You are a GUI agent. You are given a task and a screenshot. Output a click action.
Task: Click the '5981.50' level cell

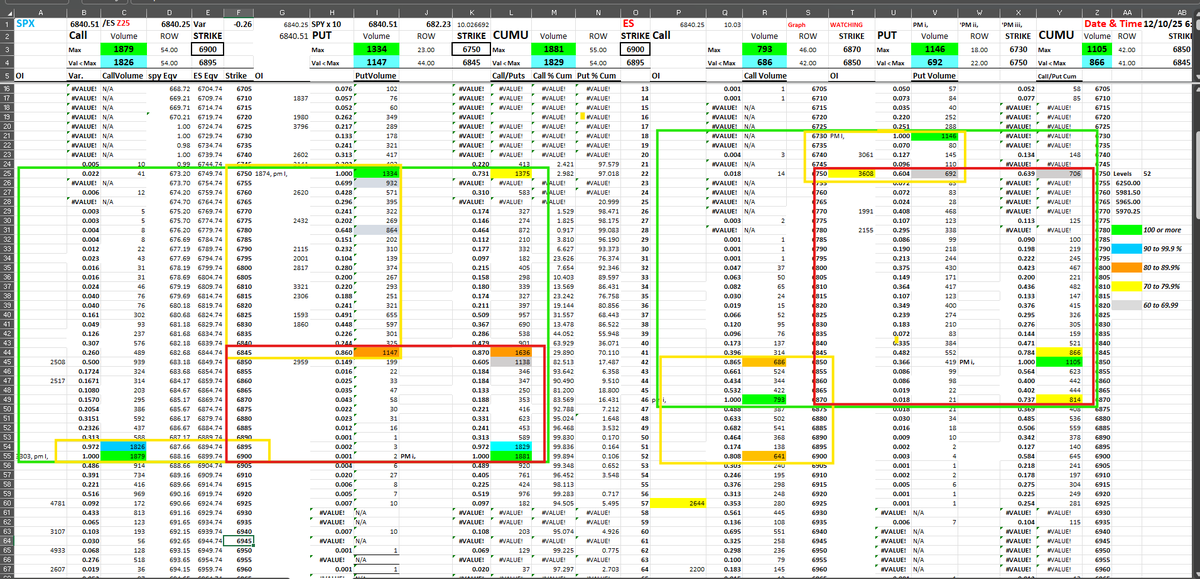[x=1128, y=192]
